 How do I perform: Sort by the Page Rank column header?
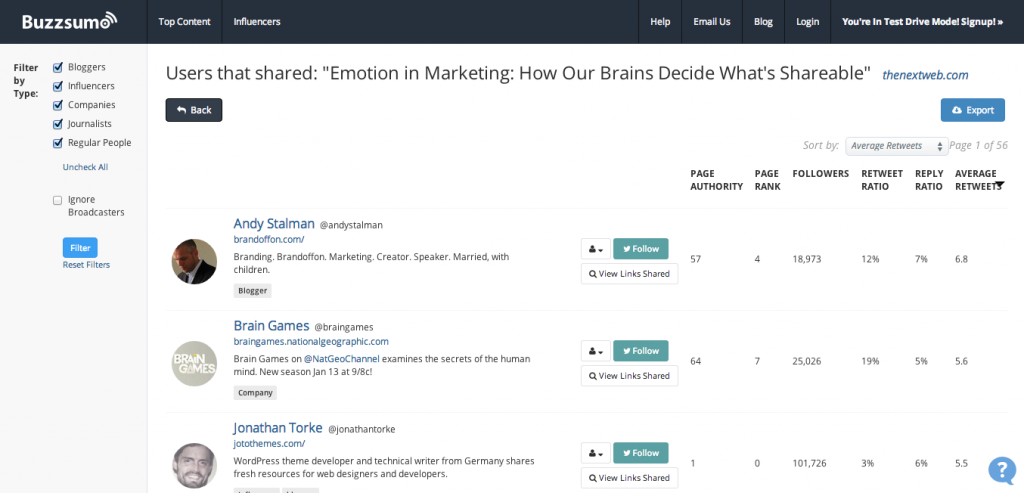[x=767, y=180]
